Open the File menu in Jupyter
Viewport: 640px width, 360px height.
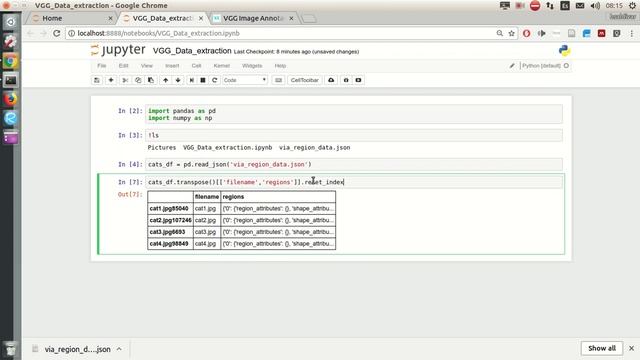coord(102,66)
